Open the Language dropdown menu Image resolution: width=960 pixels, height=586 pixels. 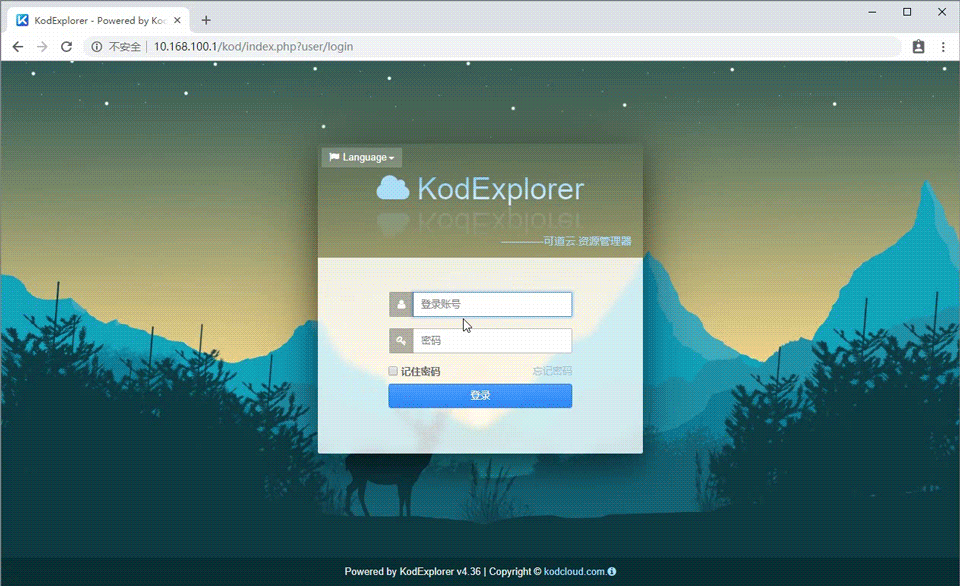(362, 157)
